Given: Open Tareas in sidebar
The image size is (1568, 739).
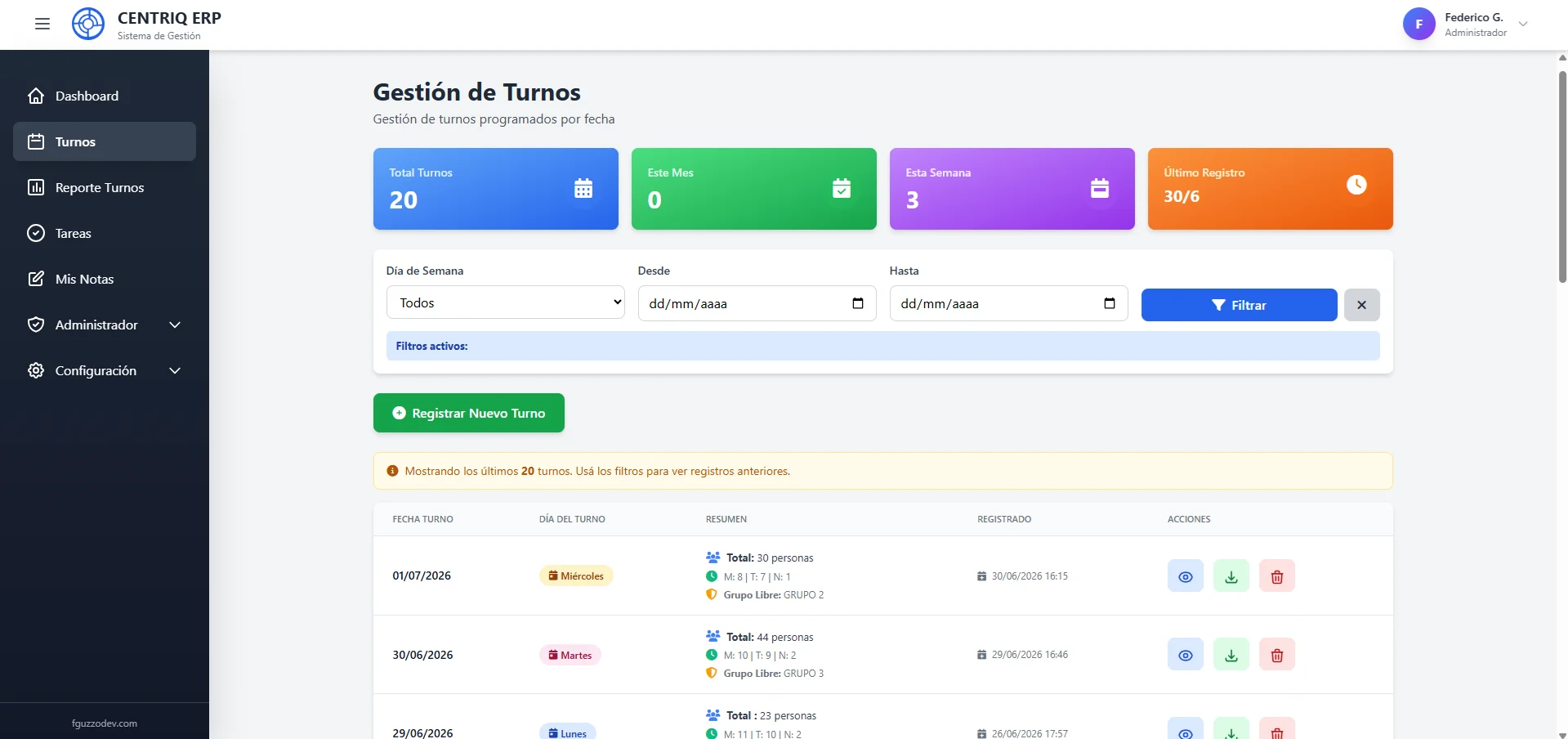Looking at the screenshot, I should (105, 233).
